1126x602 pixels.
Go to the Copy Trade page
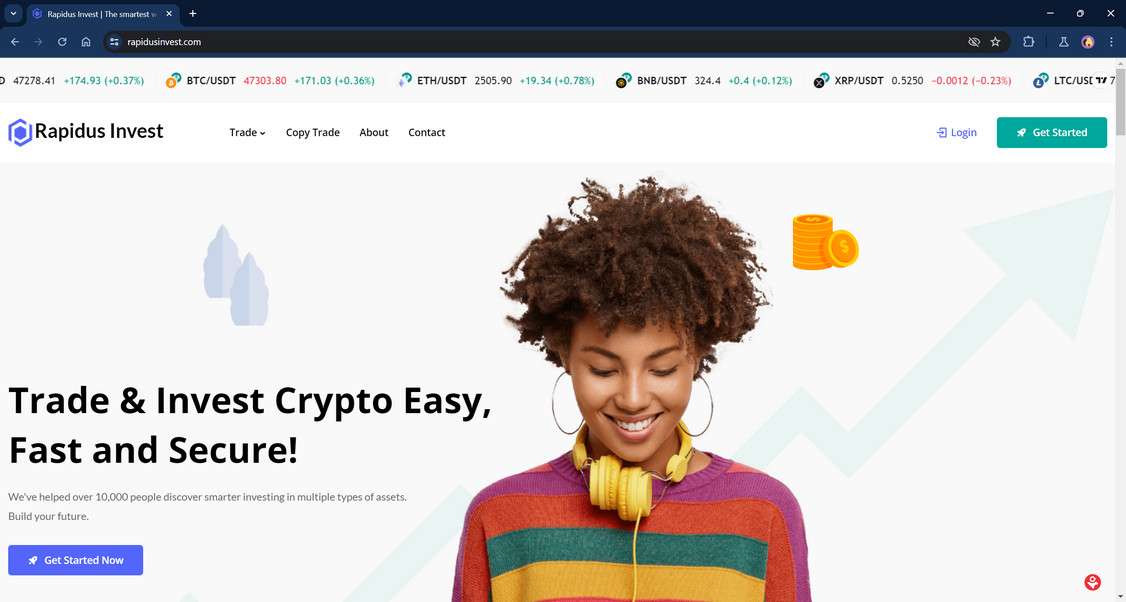312,132
